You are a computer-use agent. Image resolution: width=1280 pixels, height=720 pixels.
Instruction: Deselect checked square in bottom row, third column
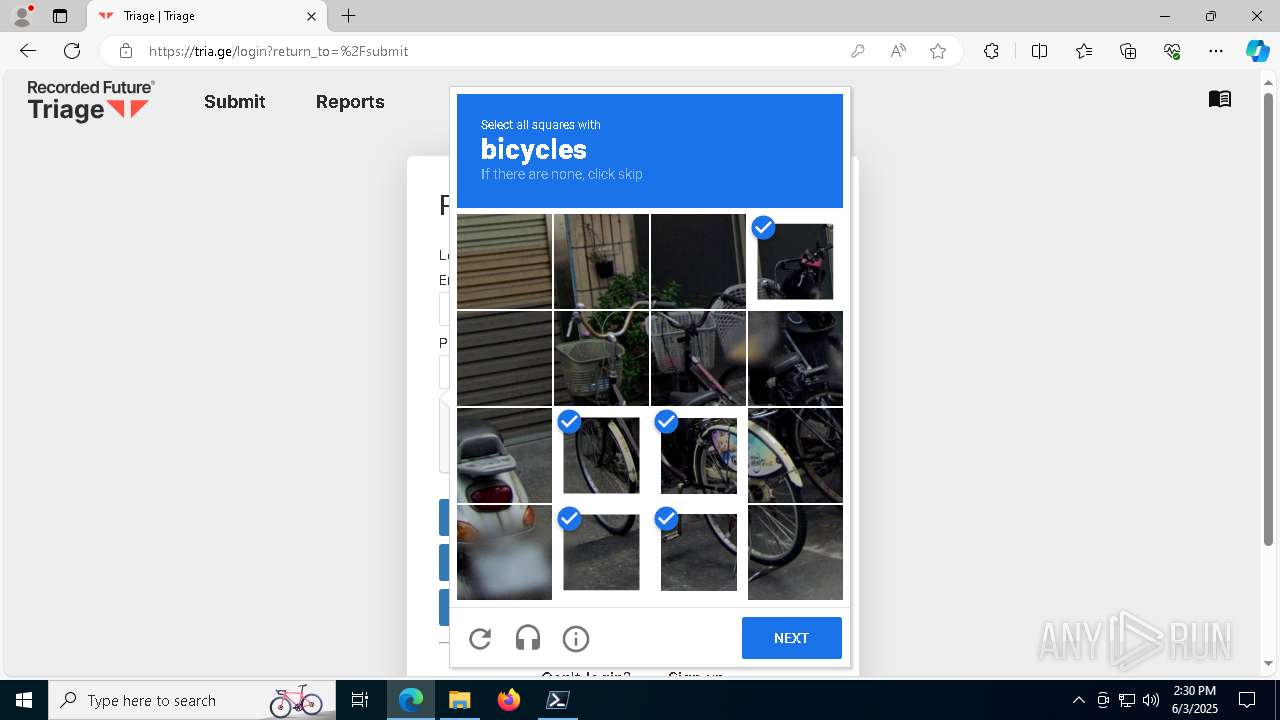[x=698, y=552]
